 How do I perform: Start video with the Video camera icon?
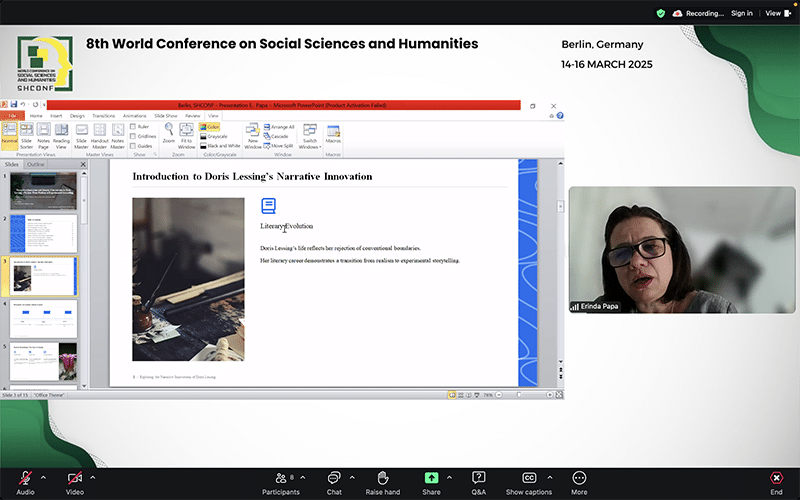(x=74, y=478)
